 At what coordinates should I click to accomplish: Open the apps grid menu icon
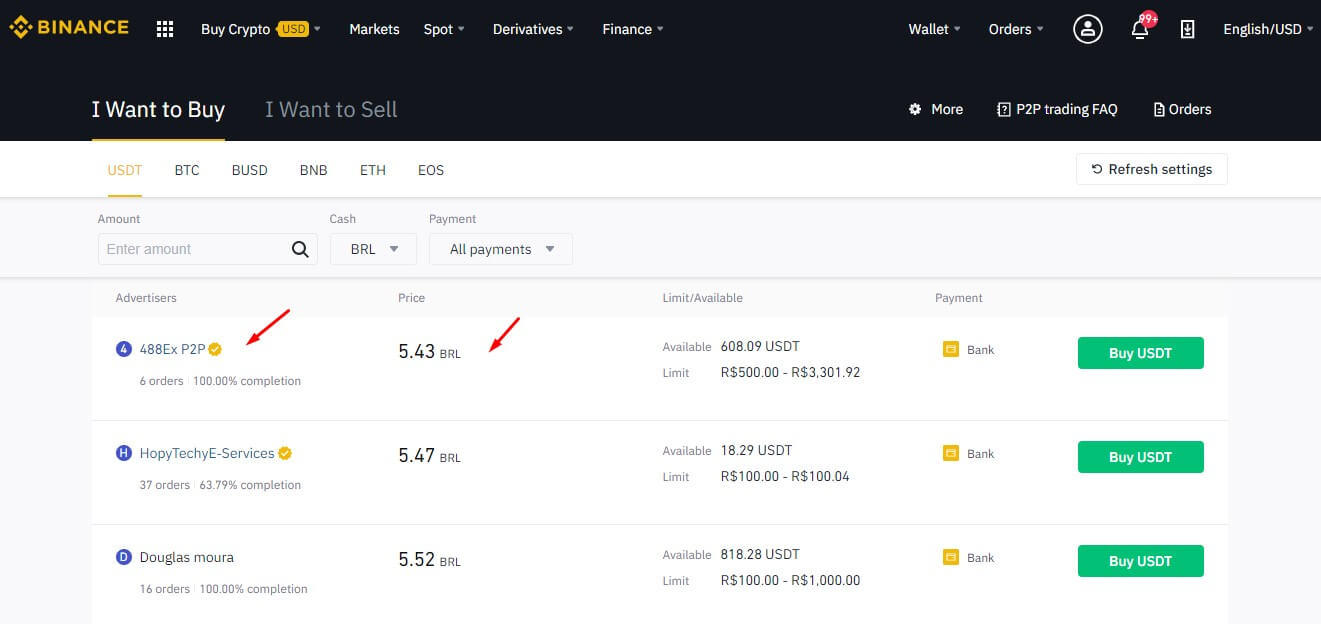[x=165, y=29]
